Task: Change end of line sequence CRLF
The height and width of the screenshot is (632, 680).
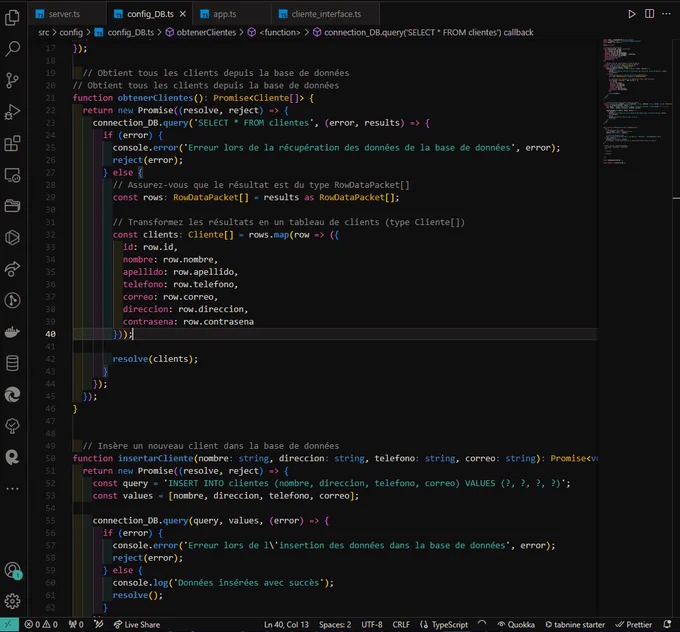Action: click(401, 624)
